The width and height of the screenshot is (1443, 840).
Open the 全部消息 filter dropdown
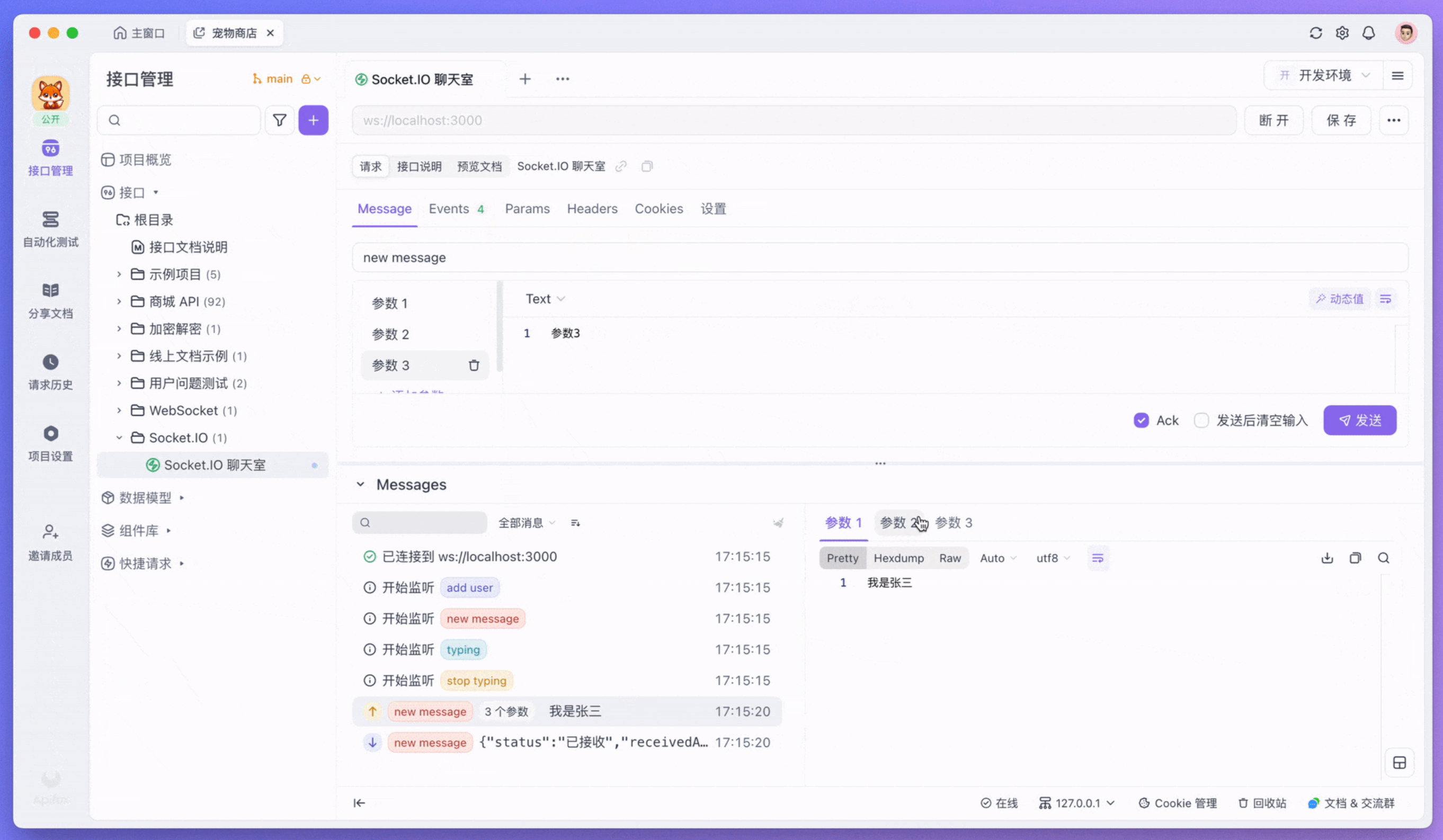526,523
